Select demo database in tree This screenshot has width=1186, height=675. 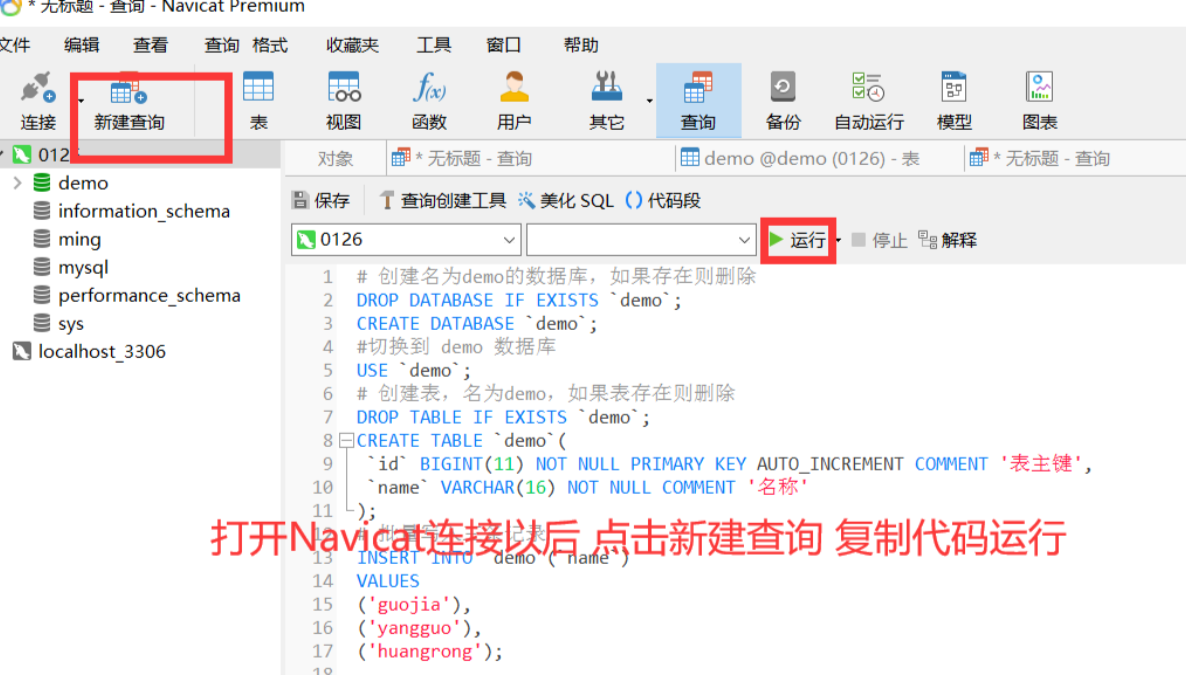(x=83, y=183)
